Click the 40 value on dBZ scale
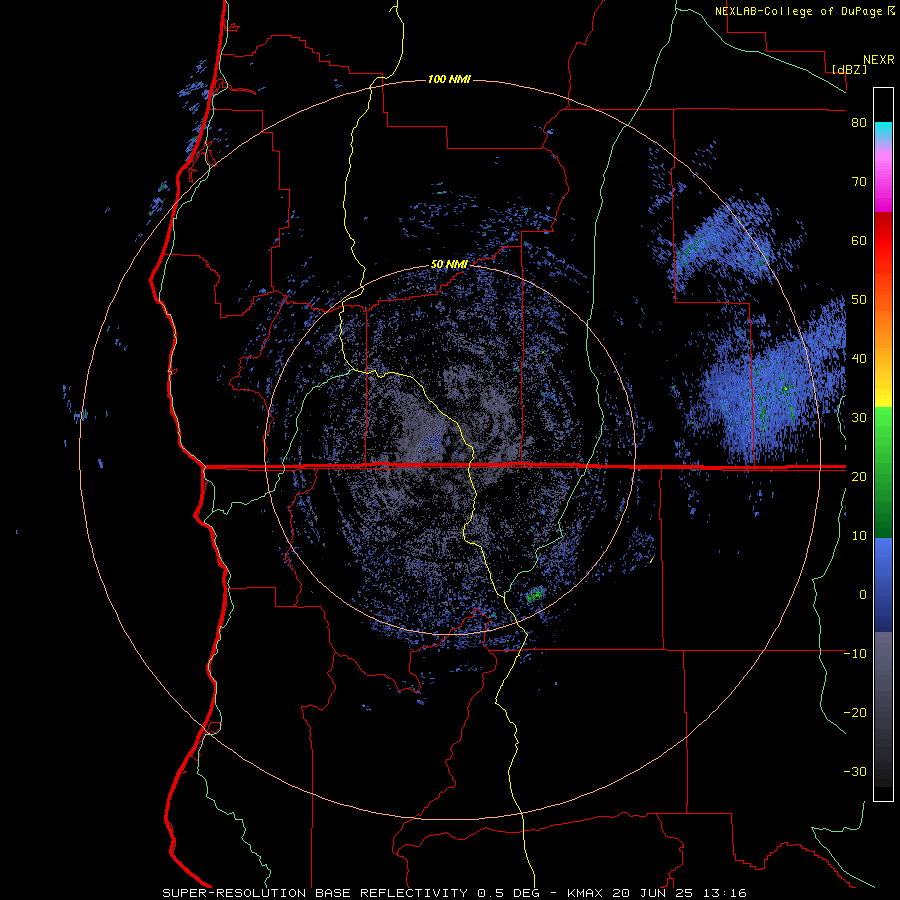The height and width of the screenshot is (900, 900). tap(859, 359)
